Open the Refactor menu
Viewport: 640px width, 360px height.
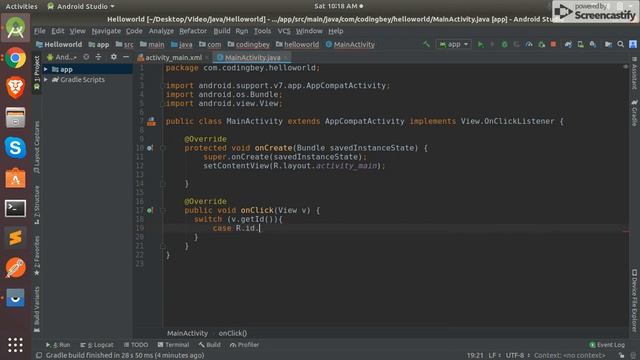click(193, 31)
